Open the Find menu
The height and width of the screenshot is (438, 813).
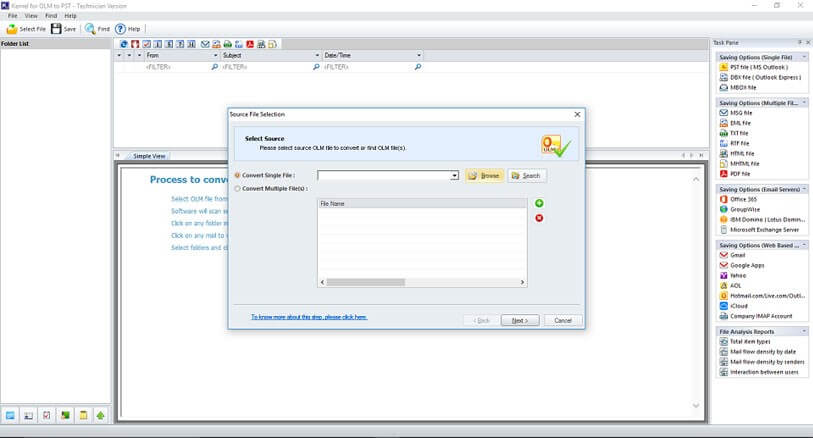tap(51, 16)
